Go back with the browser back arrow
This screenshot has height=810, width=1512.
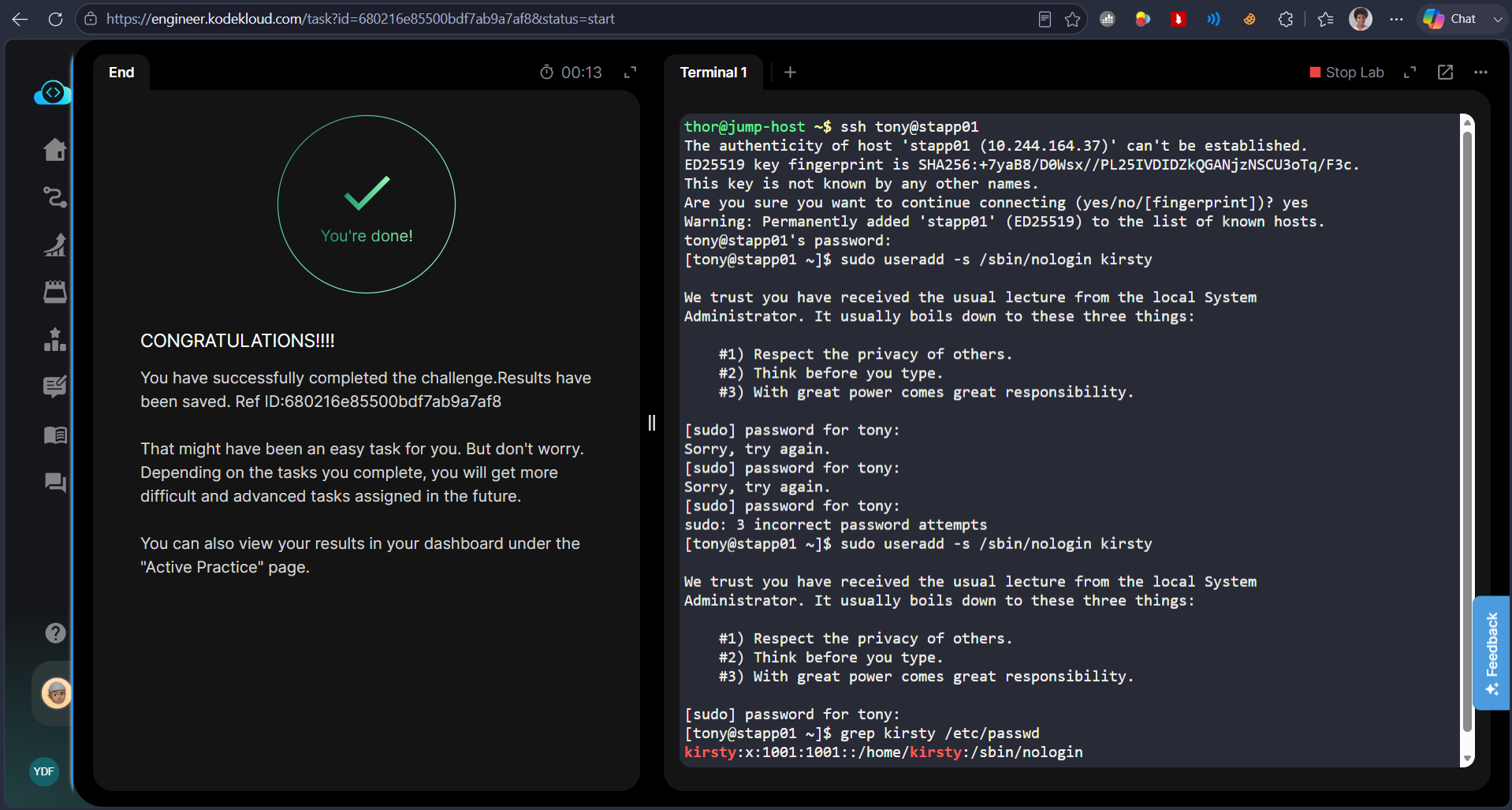(20, 19)
